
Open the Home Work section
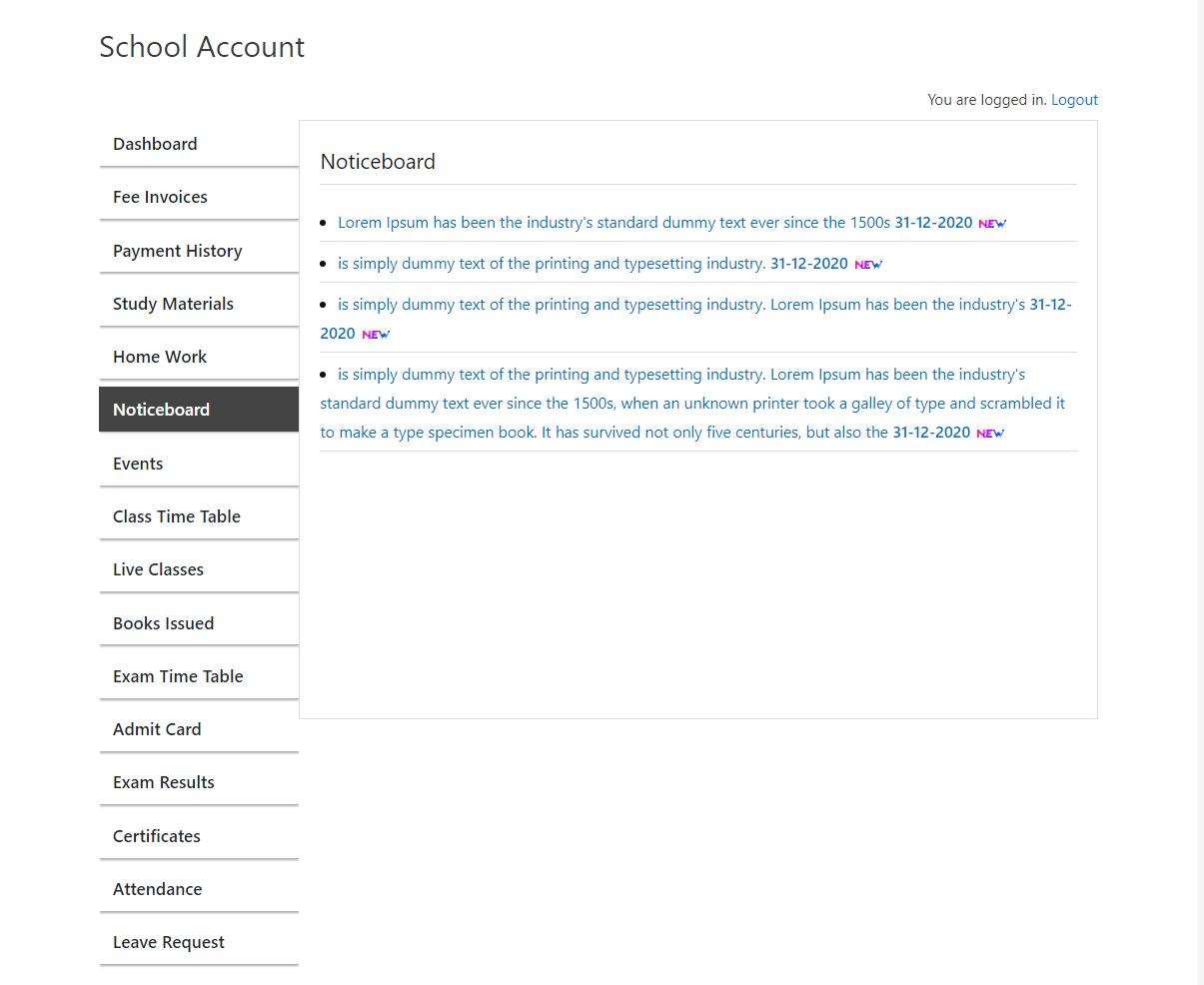click(160, 357)
